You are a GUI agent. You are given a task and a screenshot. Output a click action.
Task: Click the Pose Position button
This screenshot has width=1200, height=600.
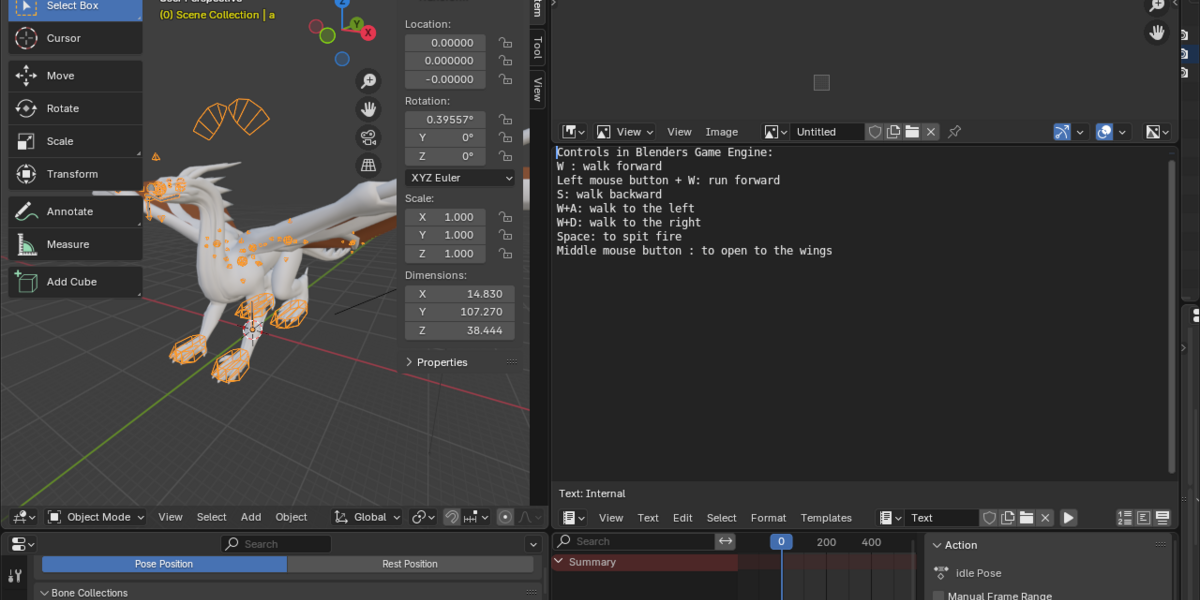pyautogui.click(x=164, y=564)
